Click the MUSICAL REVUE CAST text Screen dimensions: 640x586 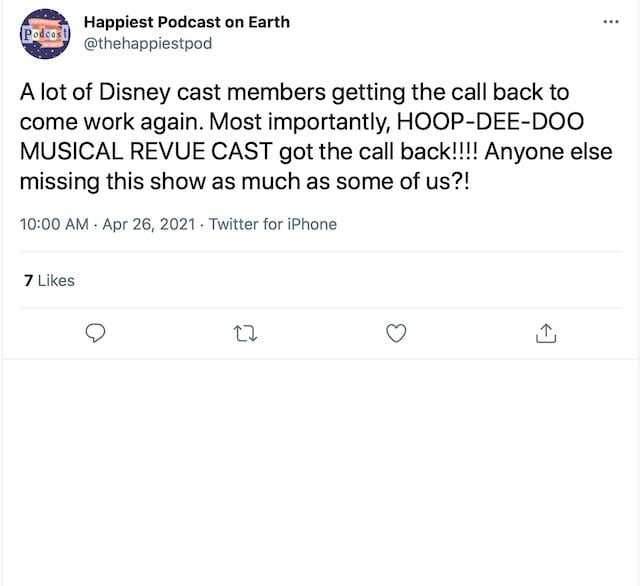[x=146, y=151]
